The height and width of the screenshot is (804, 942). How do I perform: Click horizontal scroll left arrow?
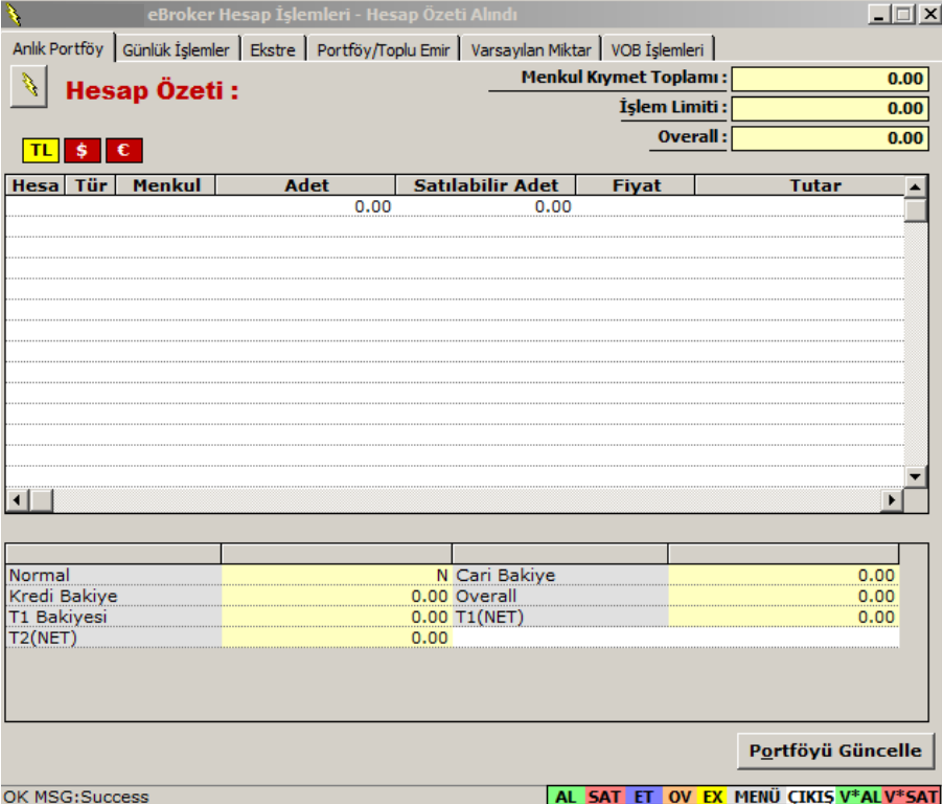(x=17, y=500)
